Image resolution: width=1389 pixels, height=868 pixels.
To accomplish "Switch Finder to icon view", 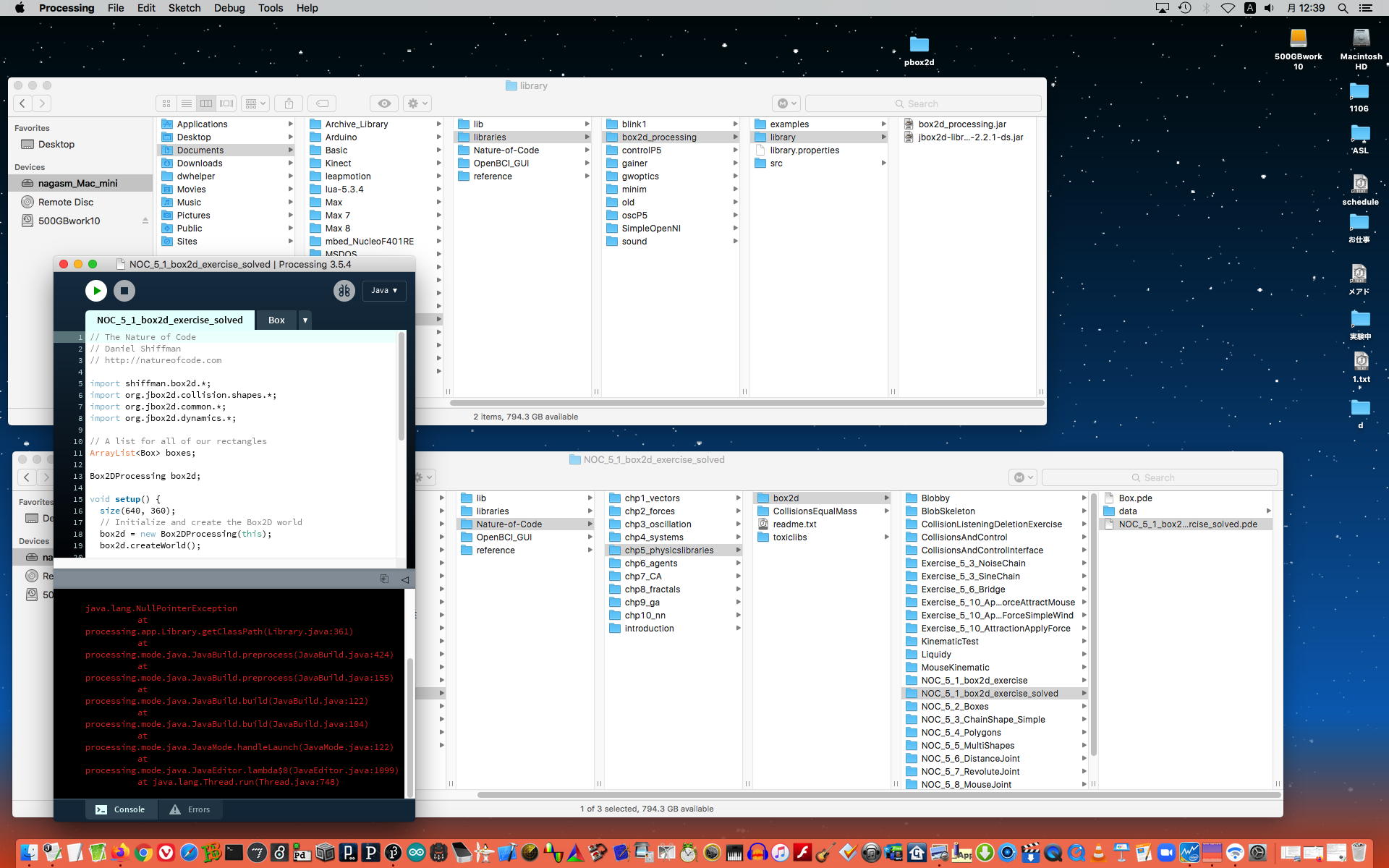I will pos(166,103).
